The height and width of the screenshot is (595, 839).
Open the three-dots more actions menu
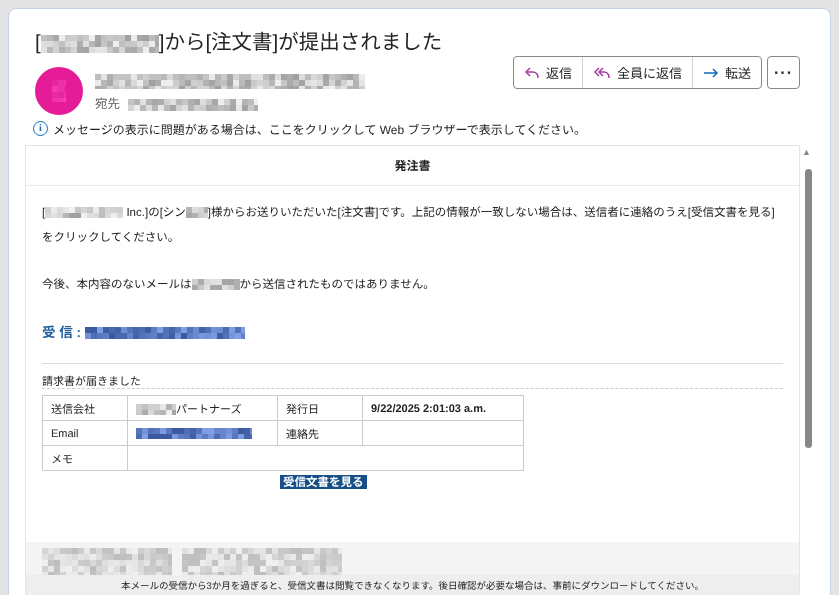[783, 73]
